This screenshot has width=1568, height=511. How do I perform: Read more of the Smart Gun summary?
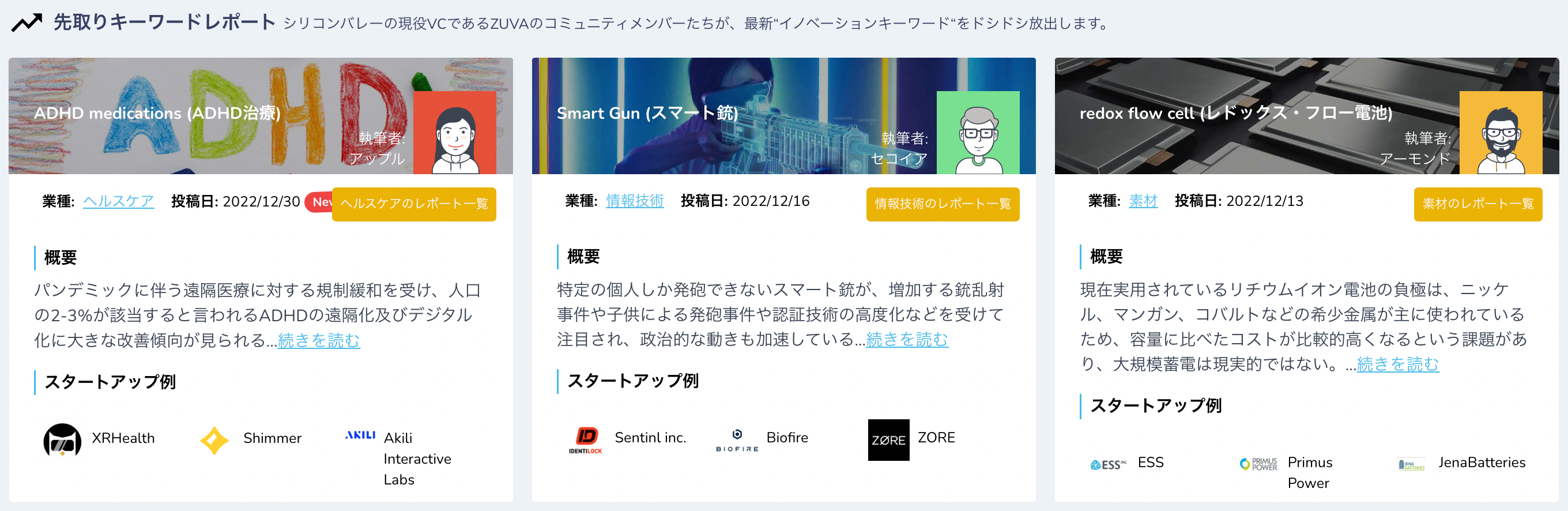click(x=906, y=339)
